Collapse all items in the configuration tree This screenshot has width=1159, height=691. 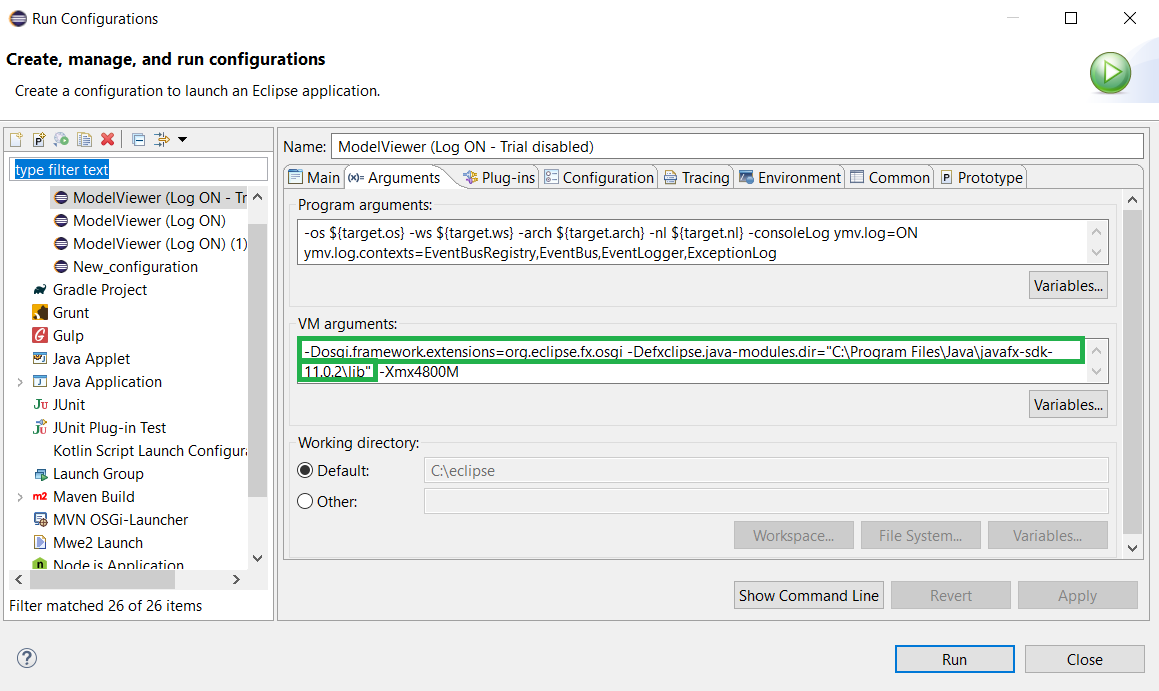(x=139, y=139)
